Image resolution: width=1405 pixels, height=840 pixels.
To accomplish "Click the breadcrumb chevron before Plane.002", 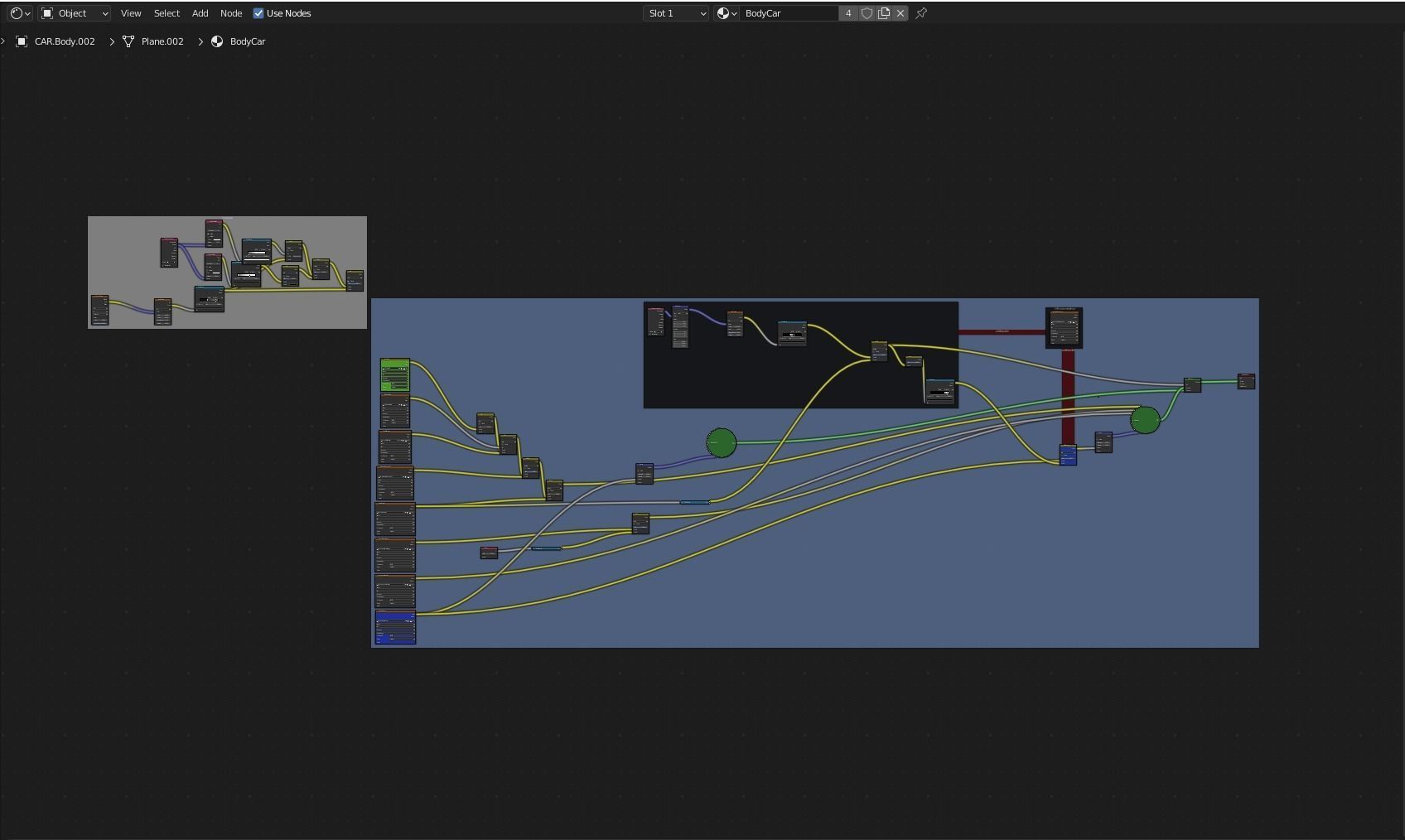I will [x=112, y=41].
